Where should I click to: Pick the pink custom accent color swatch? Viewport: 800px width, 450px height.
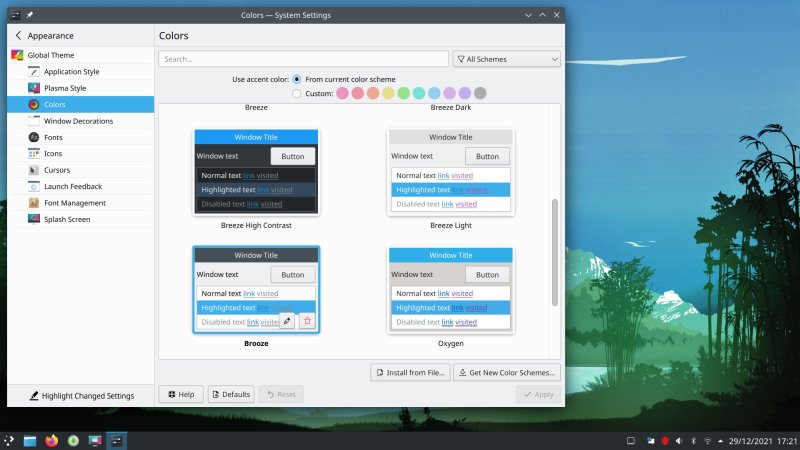coord(343,94)
